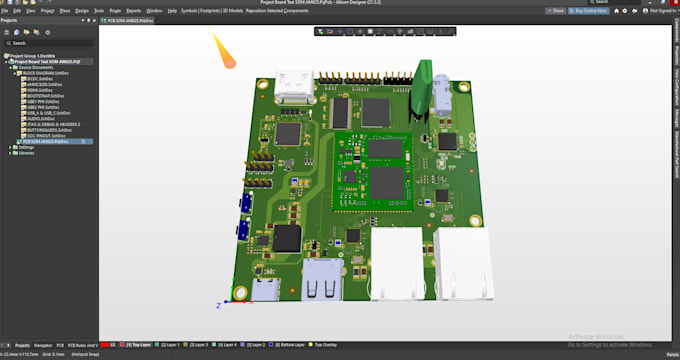680x360 pixels.
Task: Open the Tools menu
Action: 99,11
